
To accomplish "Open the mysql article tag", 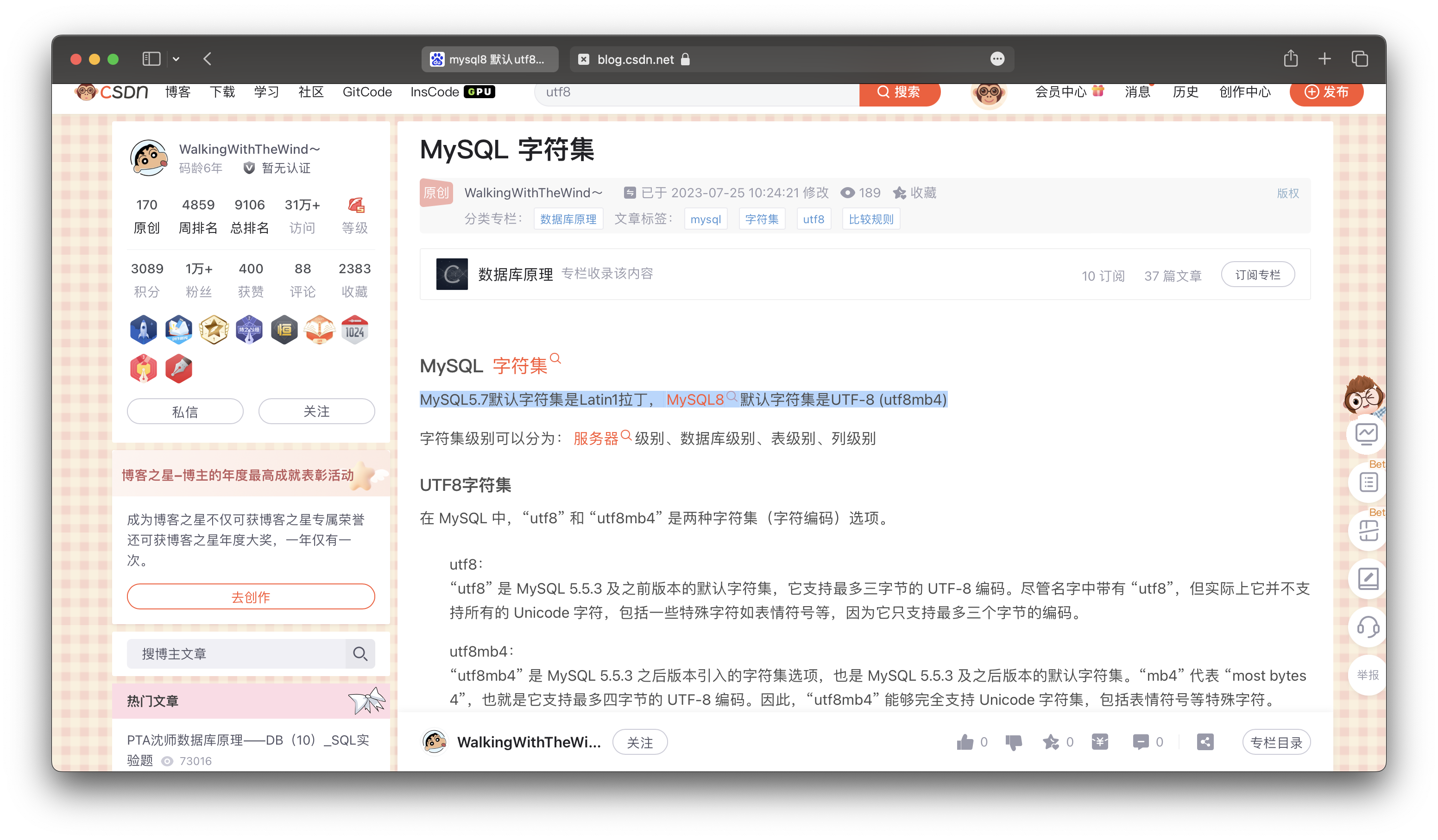I will click(706, 219).
